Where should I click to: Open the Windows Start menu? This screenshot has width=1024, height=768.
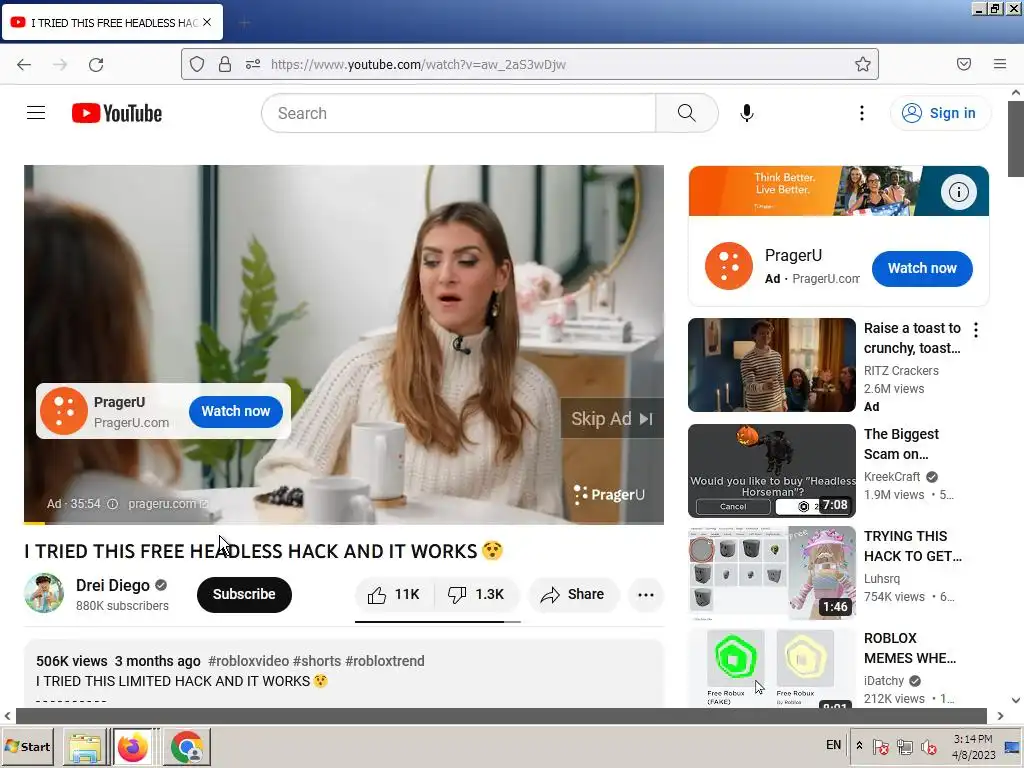[27, 746]
